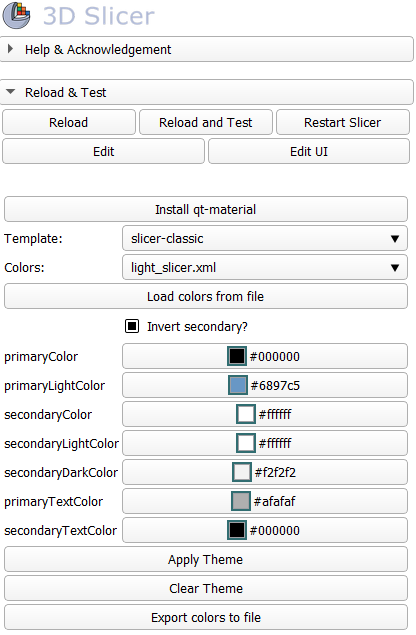The image size is (416, 635).
Task: Pick the secondaryColor white swatch
Action: pos(246,414)
